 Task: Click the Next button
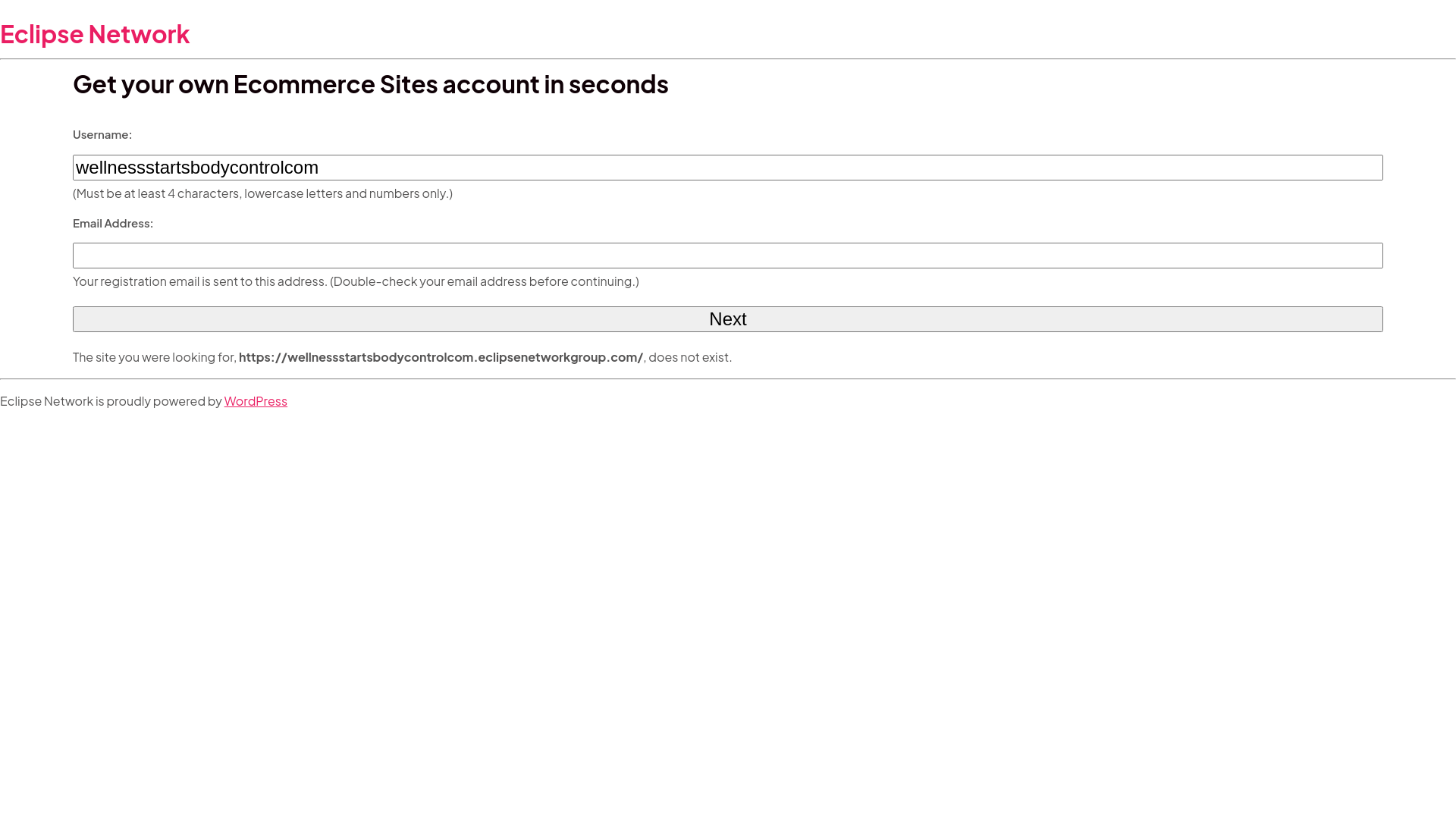tap(728, 319)
